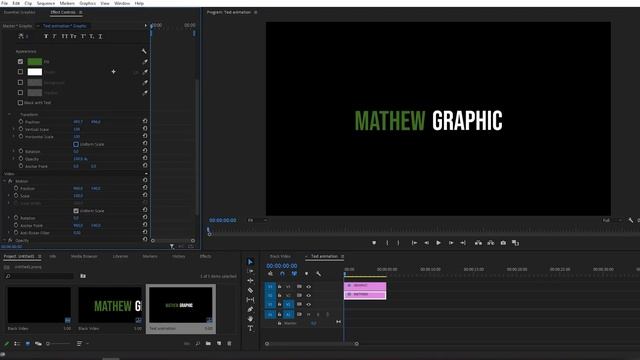Click New Bin icon in Project panel

coord(209,344)
